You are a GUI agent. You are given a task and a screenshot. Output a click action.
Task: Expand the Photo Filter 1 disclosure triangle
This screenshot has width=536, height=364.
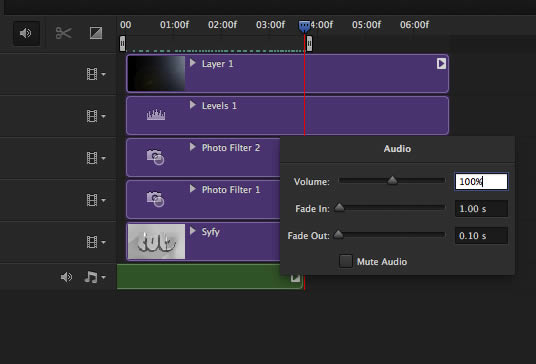tap(193, 189)
